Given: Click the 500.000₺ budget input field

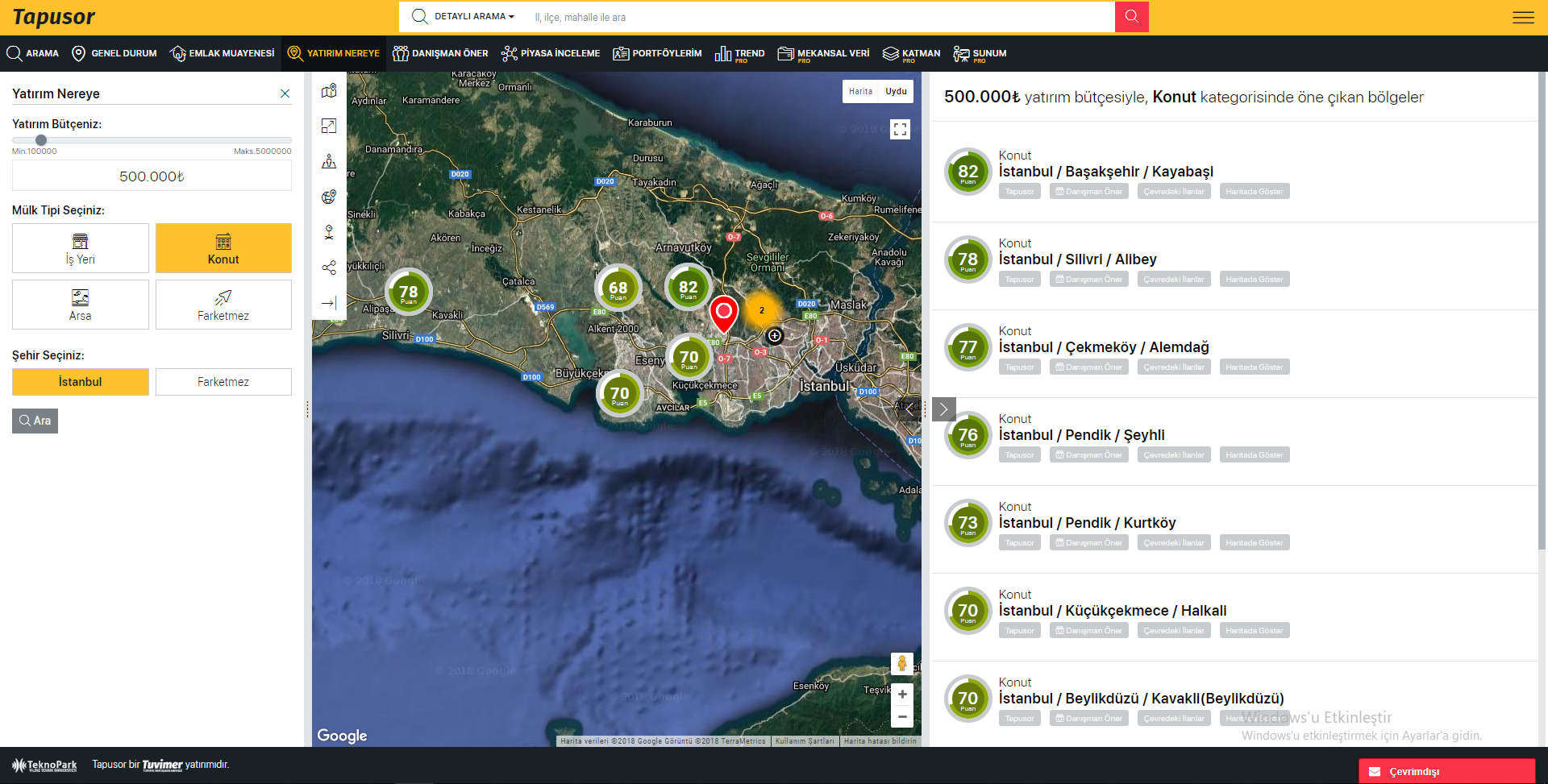Looking at the screenshot, I should (152, 176).
